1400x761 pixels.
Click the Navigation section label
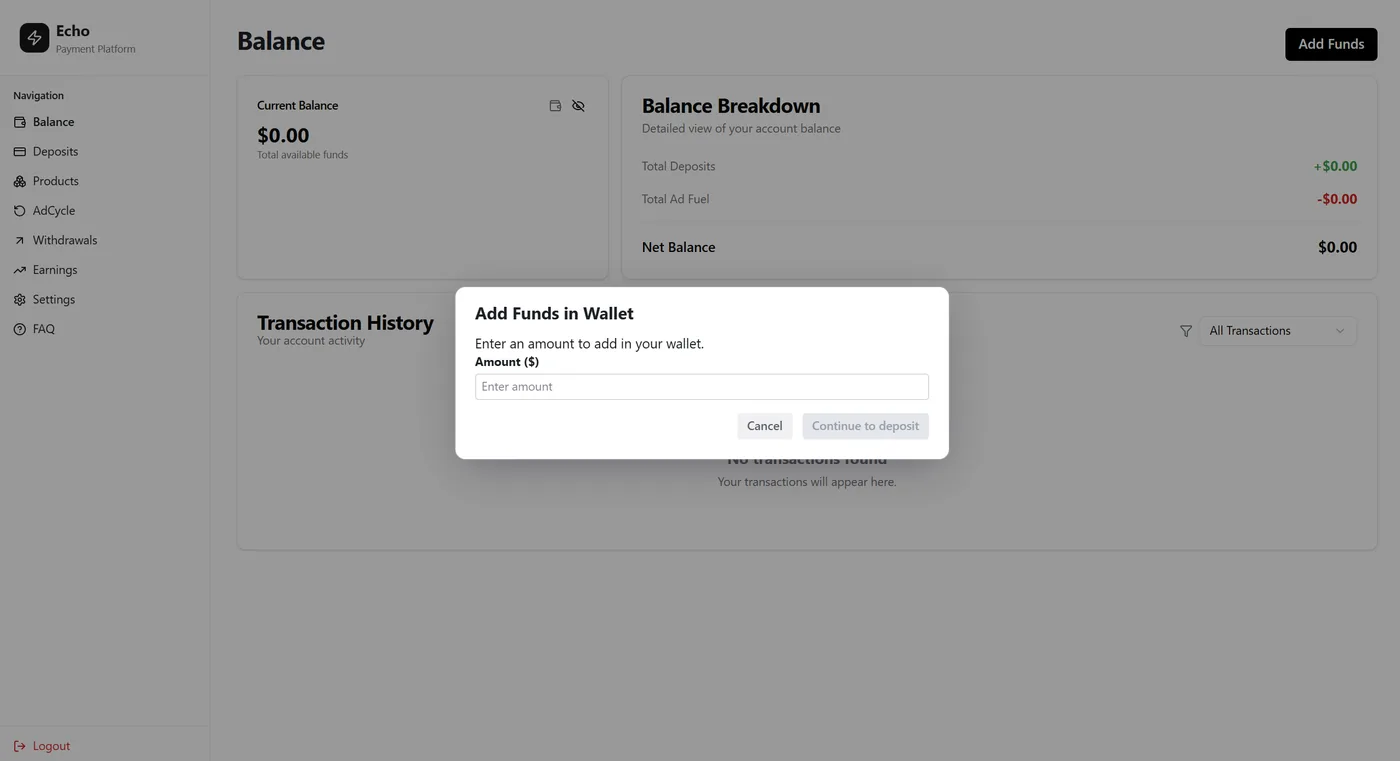tap(38, 96)
